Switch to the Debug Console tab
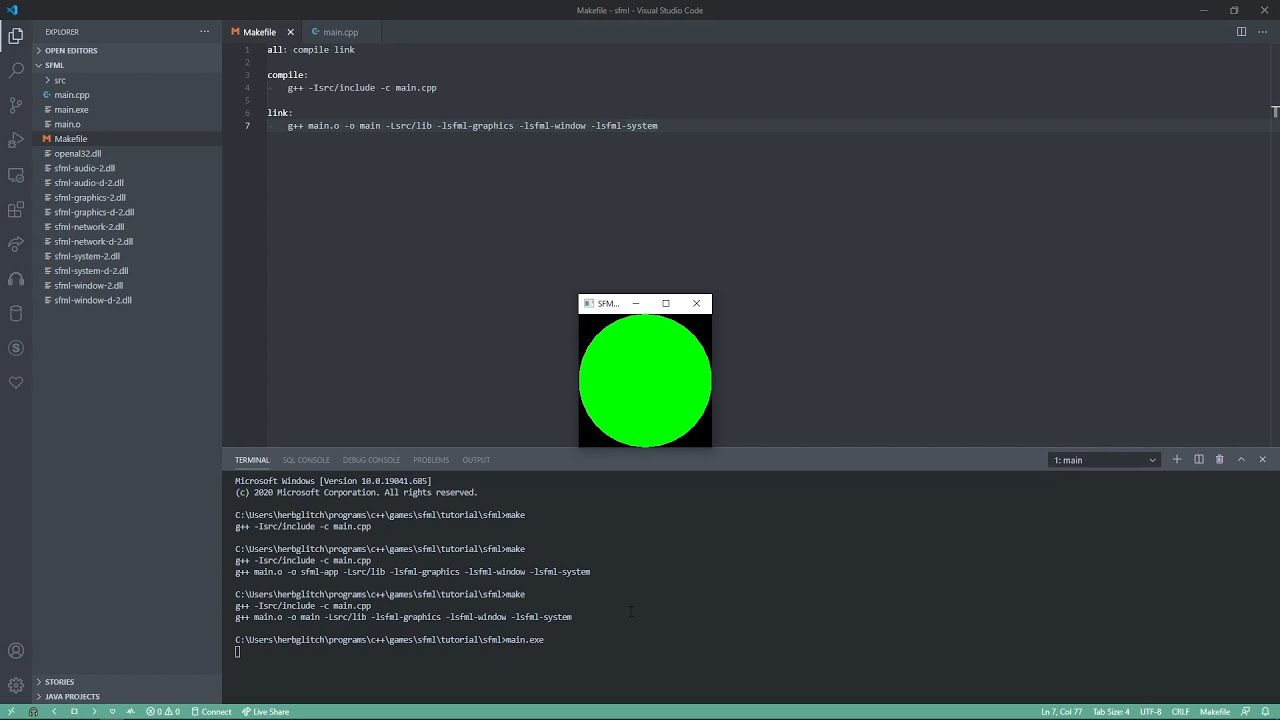The height and width of the screenshot is (720, 1280). click(x=371, y=460)
